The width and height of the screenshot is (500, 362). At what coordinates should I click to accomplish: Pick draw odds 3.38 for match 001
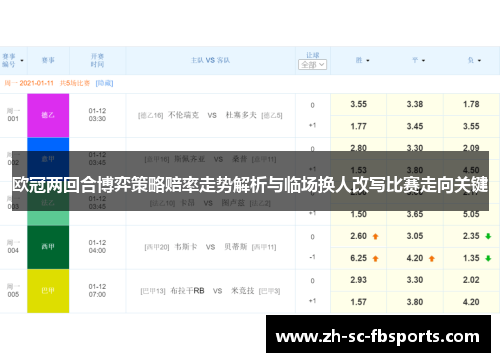415,104
